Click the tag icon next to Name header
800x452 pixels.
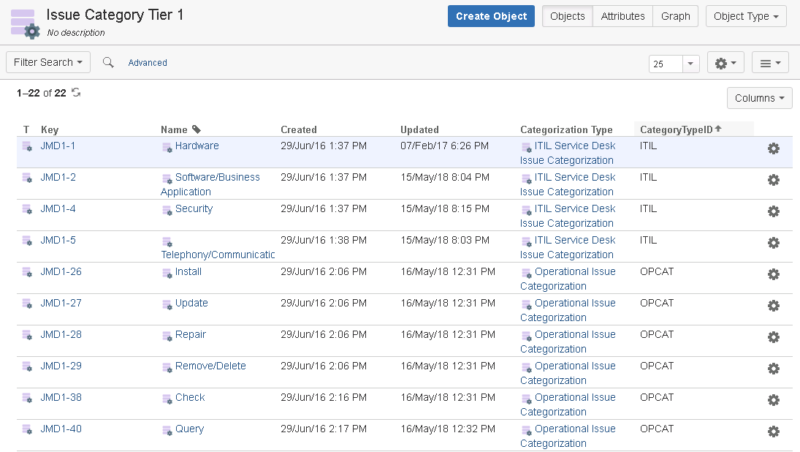coord(196,129)
